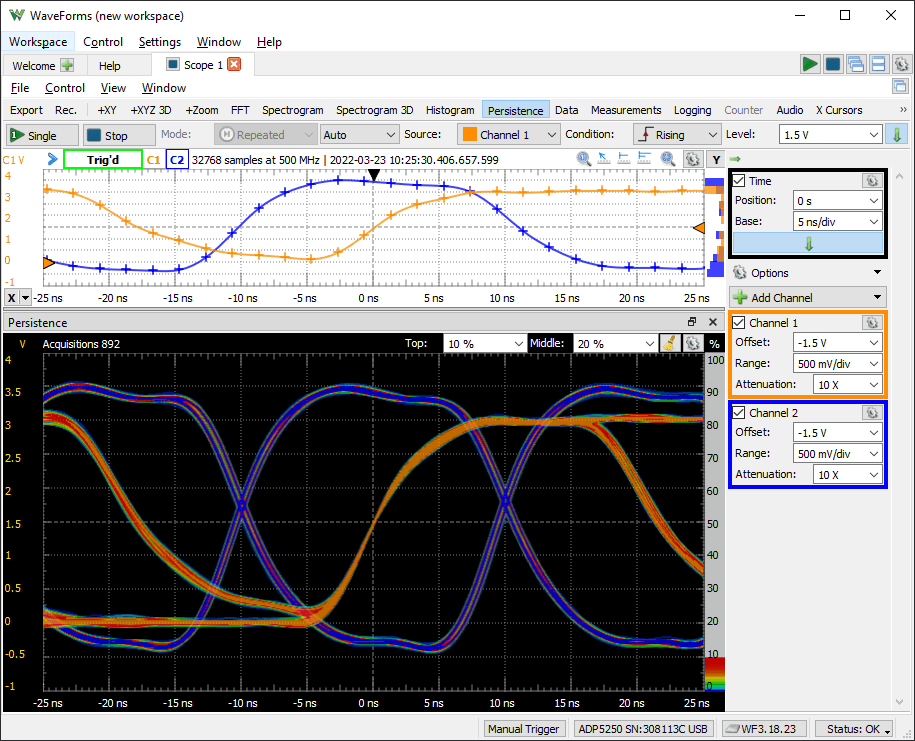Viewport: 915px width, 741px height.
Task: Open the Settings menu
Action: (159, 42)
